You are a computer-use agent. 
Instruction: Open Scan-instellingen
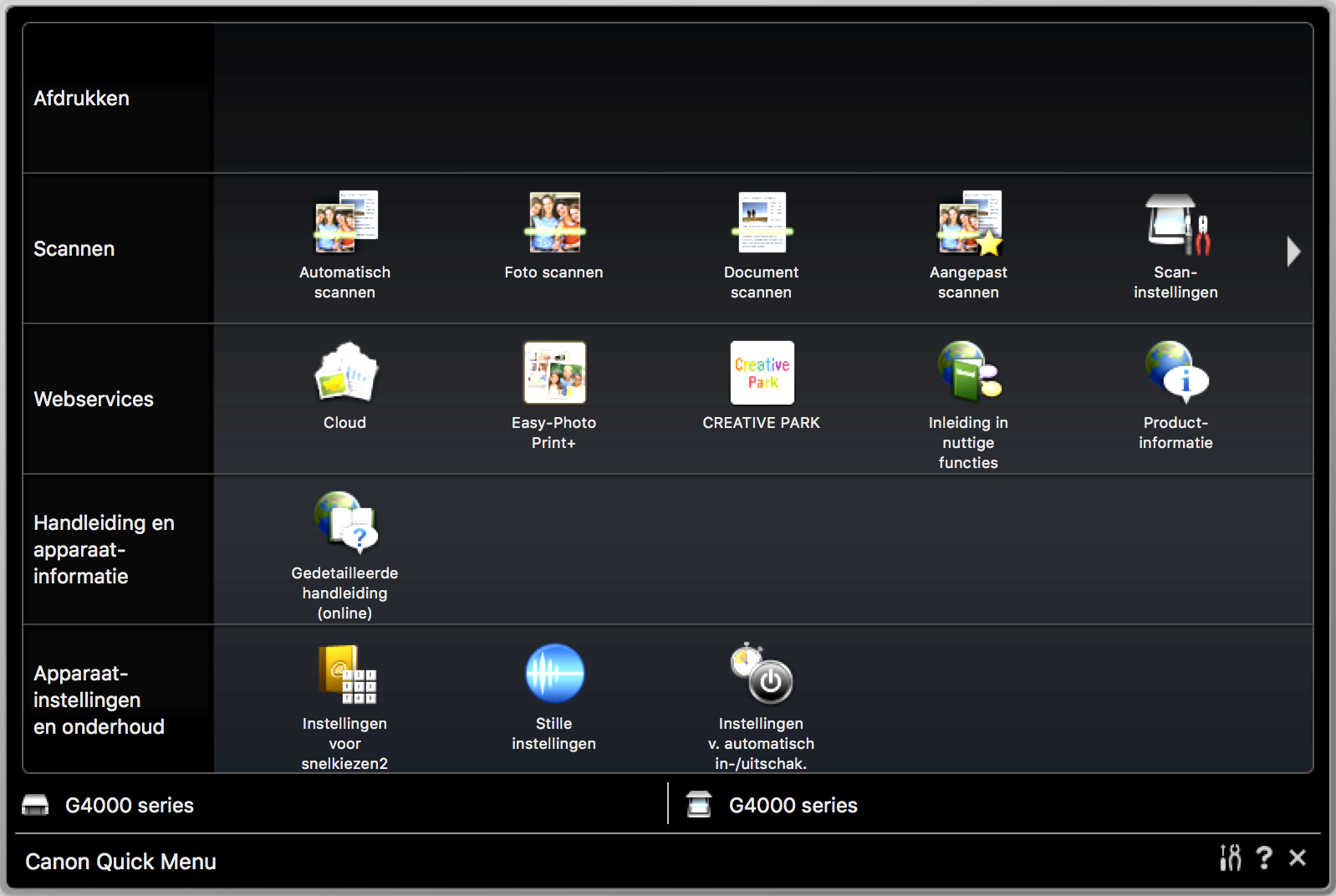pos(1175,223)
